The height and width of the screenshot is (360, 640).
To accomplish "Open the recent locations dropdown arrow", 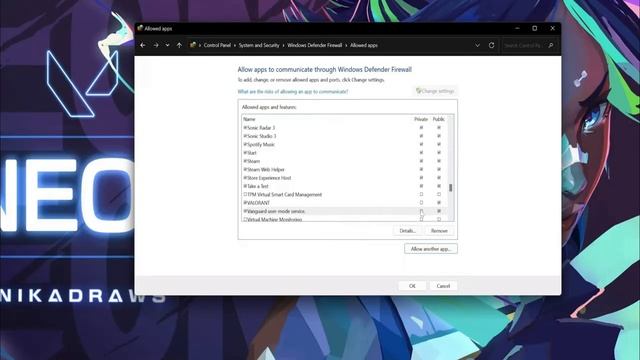I will click(x=167, y=45).
